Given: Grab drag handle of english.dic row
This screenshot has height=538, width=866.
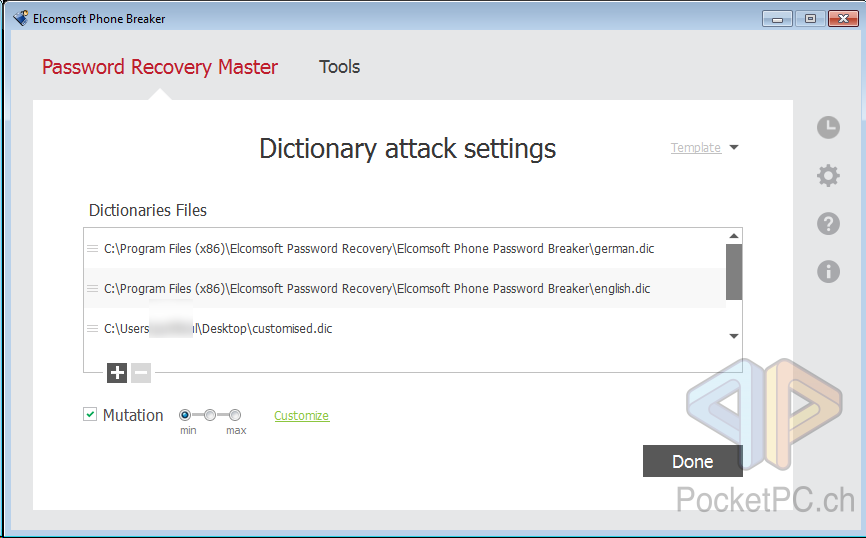Looking at the screenshot, I should [x=93, y=288].
